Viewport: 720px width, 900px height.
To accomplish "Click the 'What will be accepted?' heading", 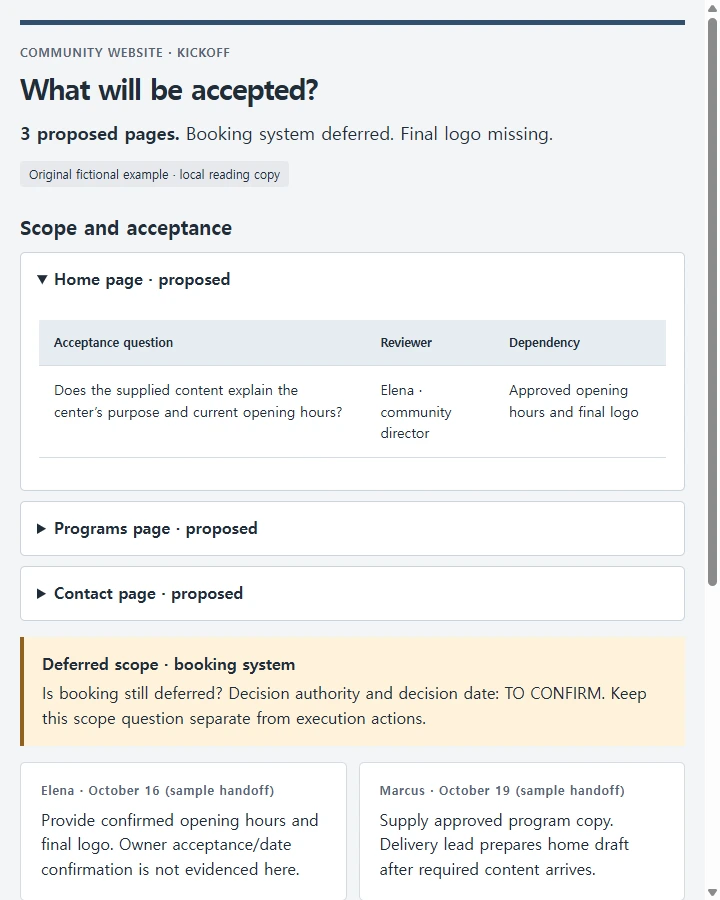I will tap(169, 90).
